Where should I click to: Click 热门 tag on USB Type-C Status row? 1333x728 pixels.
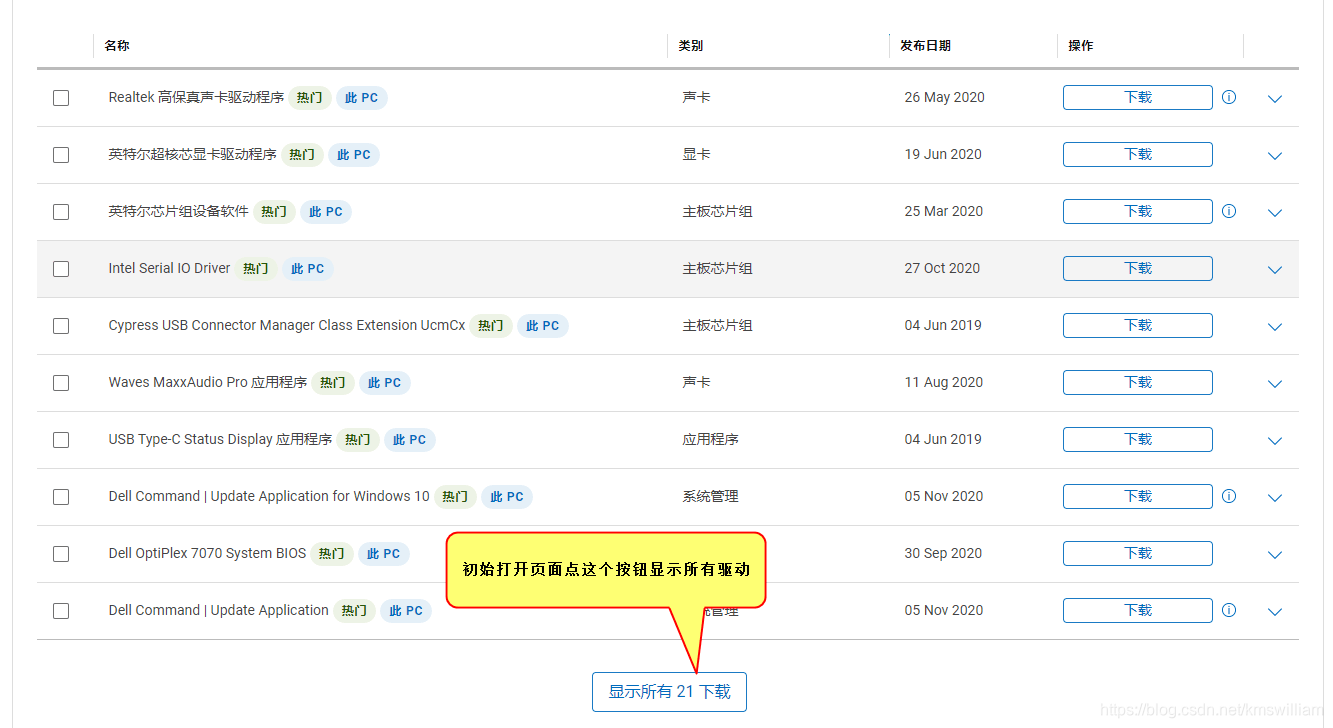pyautogui.click(x=358, y=440)
